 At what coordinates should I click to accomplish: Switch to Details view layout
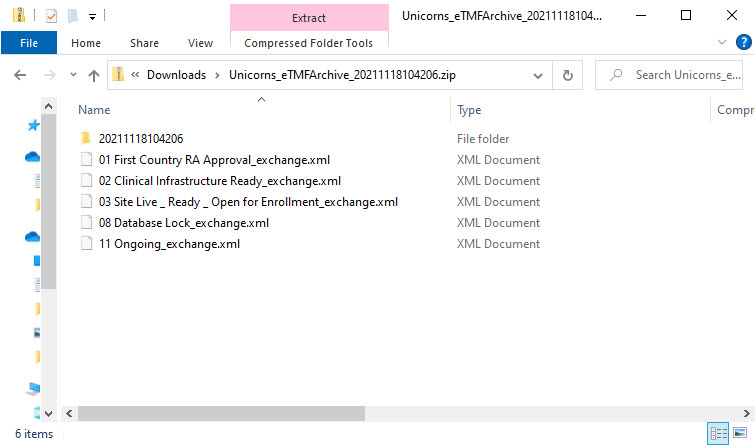coord(718,434)
